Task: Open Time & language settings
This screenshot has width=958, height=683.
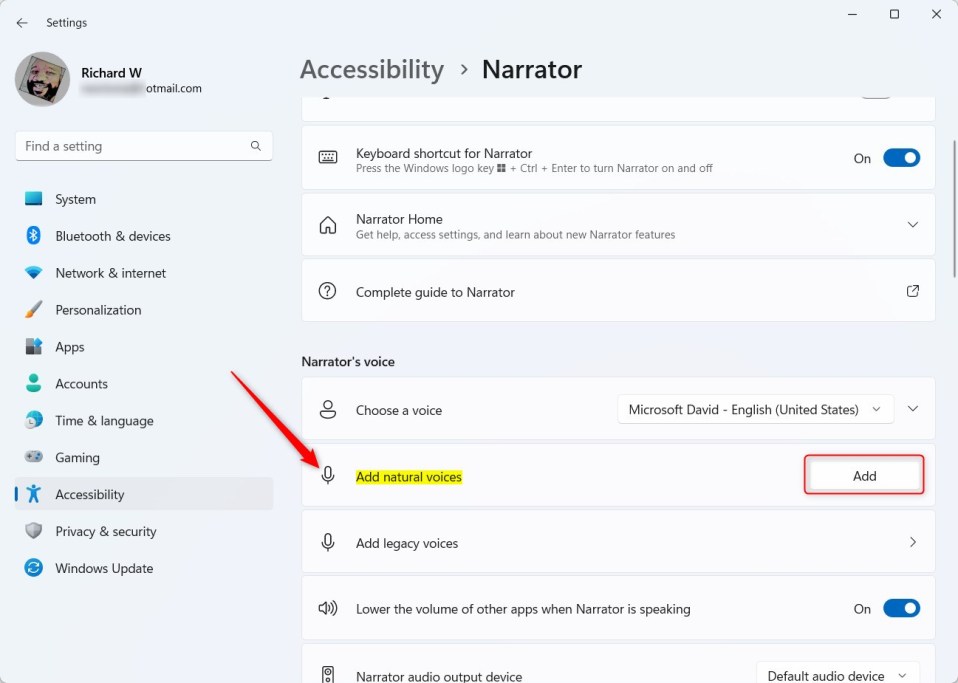Action: (x=144, y=420)
